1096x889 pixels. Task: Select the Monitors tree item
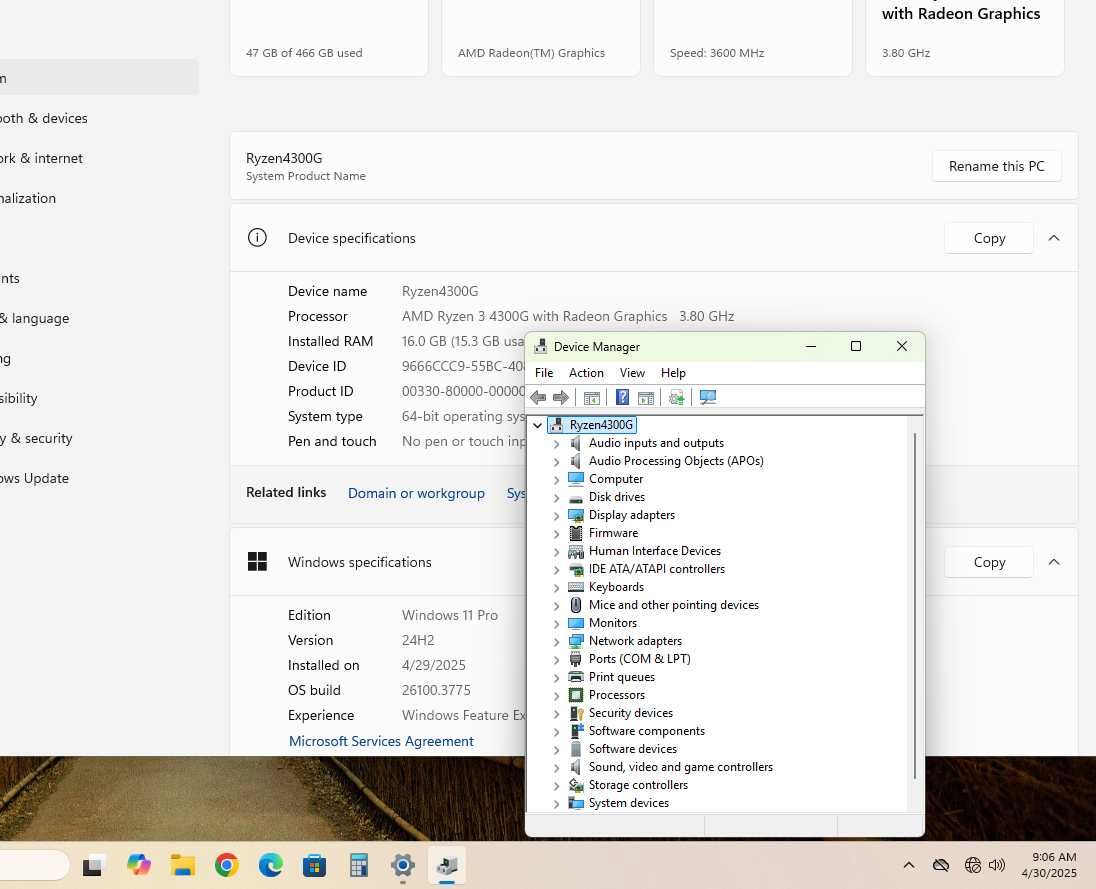pos(612,623)
